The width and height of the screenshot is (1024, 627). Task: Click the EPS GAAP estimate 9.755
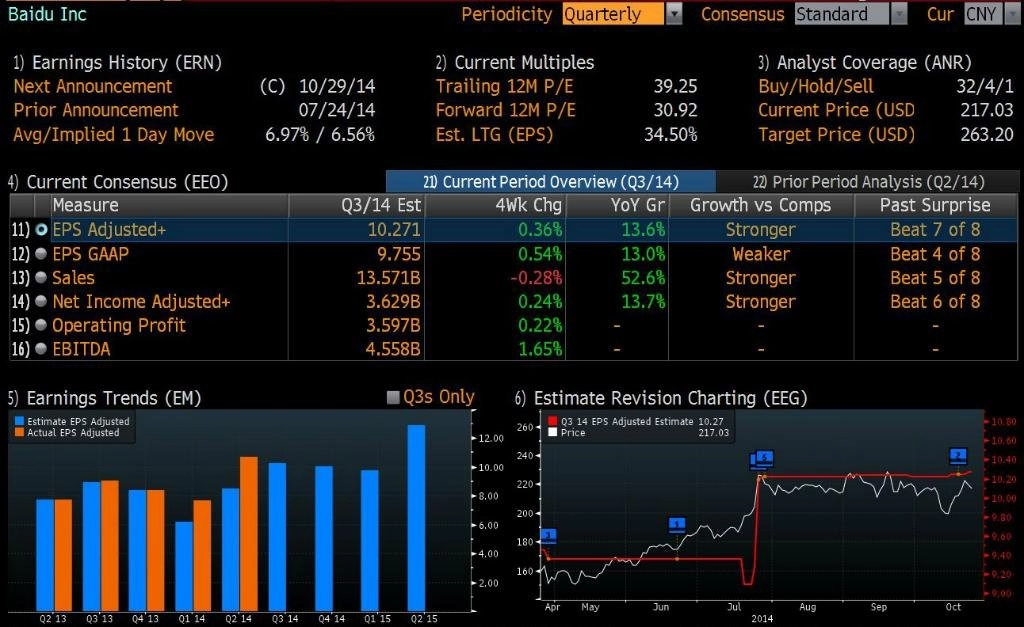pos(399,253)
